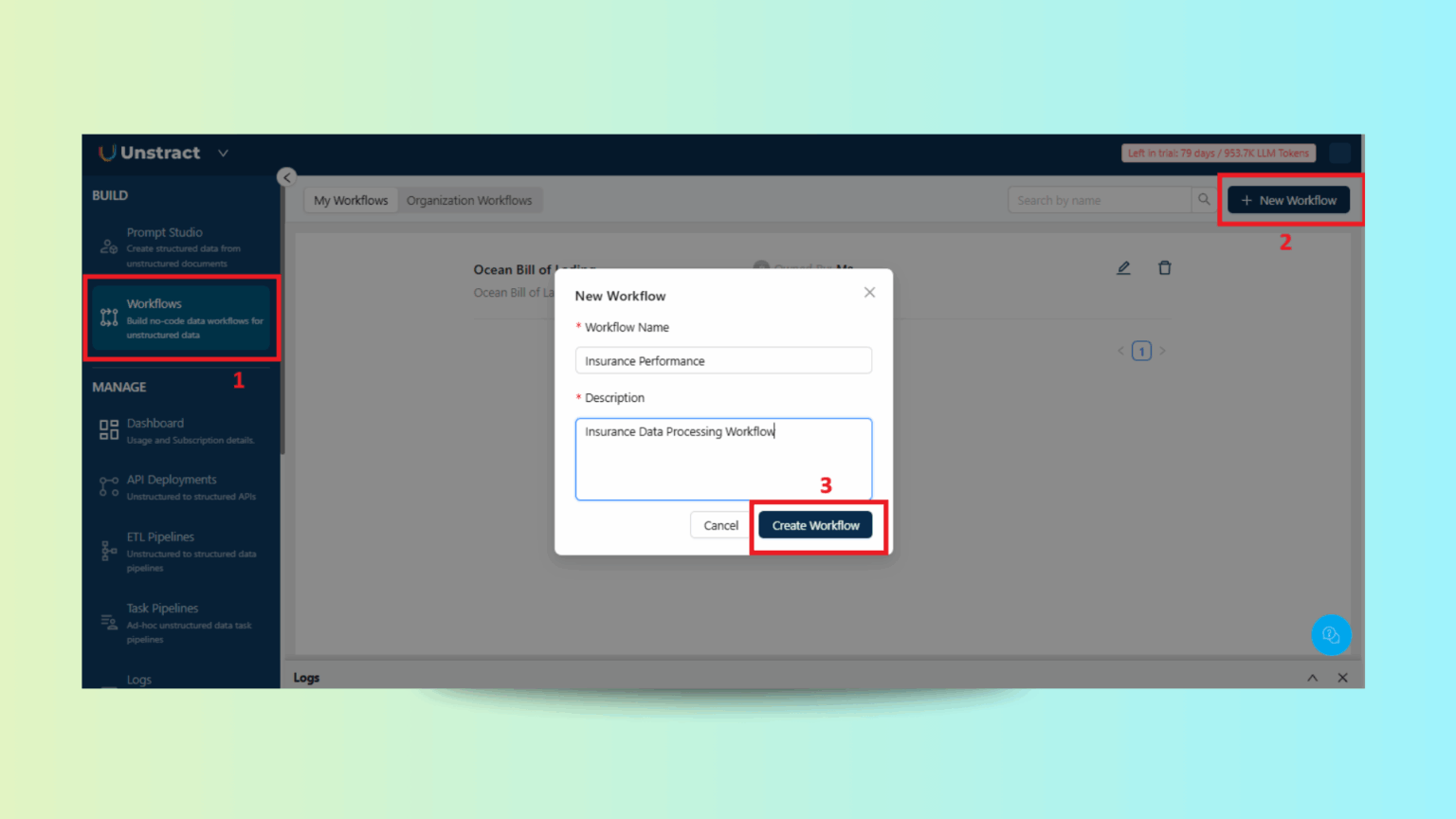Click the edit pencil for Ocean Bill of Lading
1456x819 pixels.
pyautogui.click(x=1123, y=267)
